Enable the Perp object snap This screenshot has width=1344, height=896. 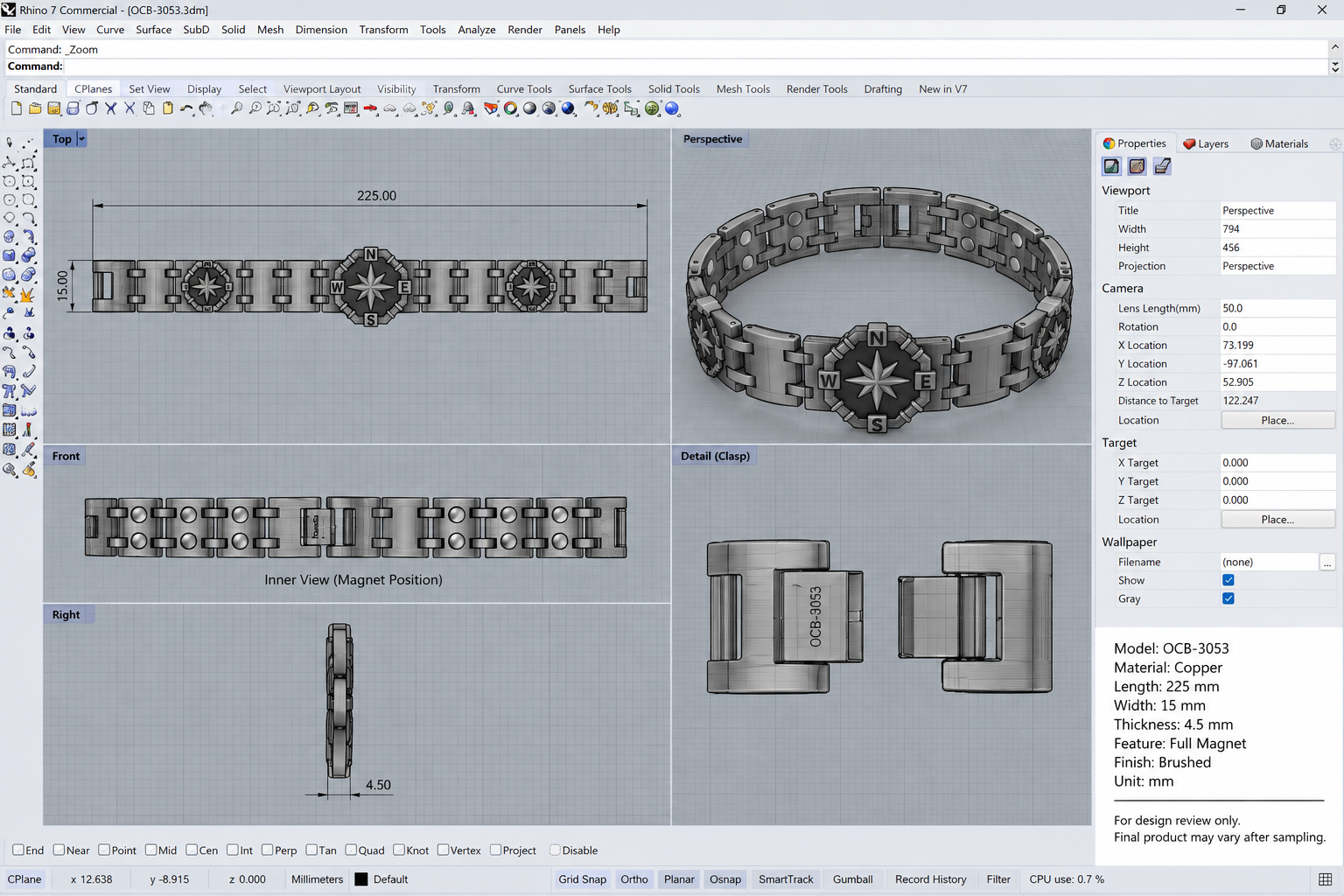coord(267,850)
